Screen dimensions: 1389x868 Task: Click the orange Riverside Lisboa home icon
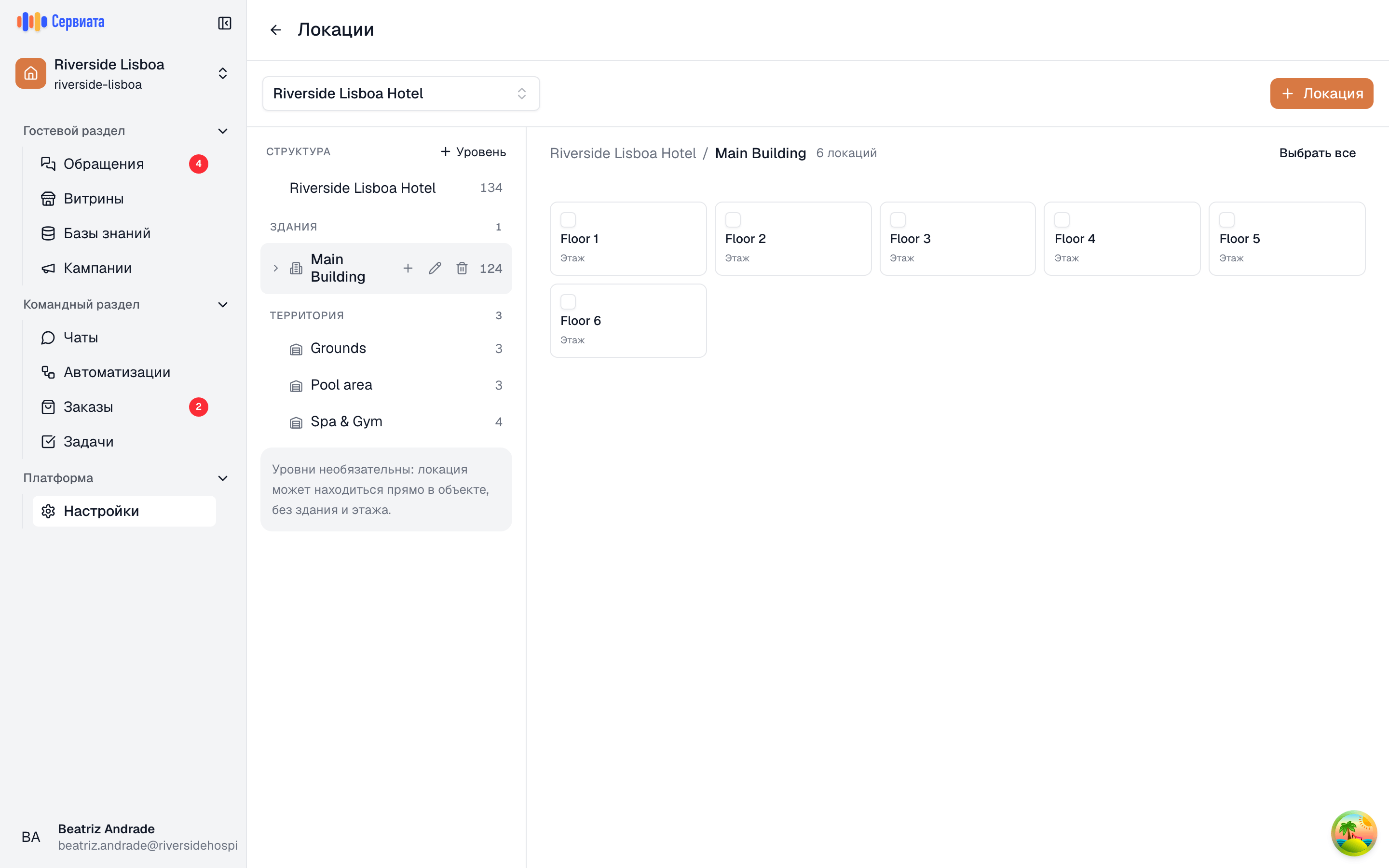point(31,73)
